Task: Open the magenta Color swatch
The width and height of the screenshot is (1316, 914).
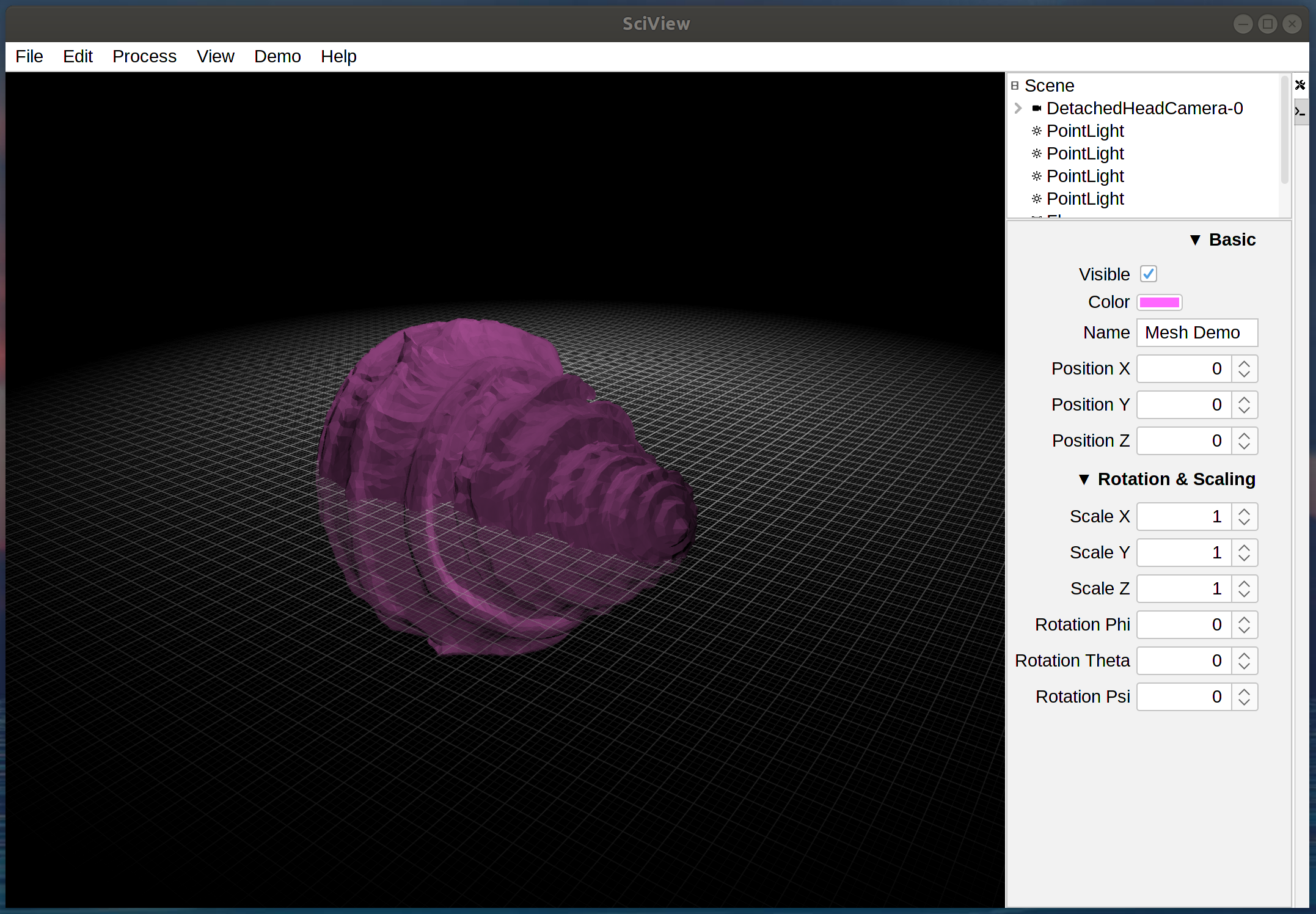Action: pos(1160,302)
